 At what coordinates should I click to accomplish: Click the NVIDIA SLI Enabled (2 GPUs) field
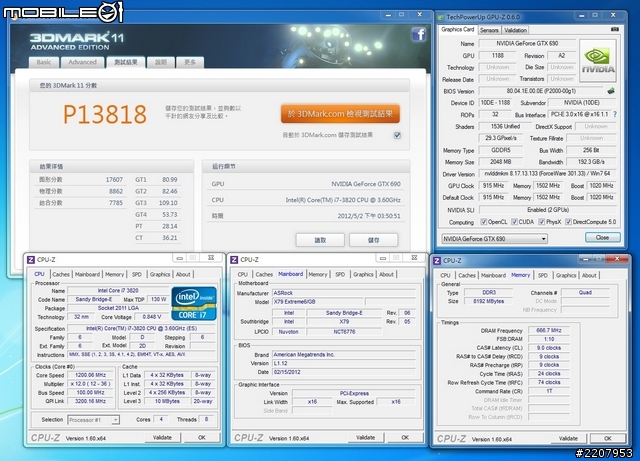(547, 209)
